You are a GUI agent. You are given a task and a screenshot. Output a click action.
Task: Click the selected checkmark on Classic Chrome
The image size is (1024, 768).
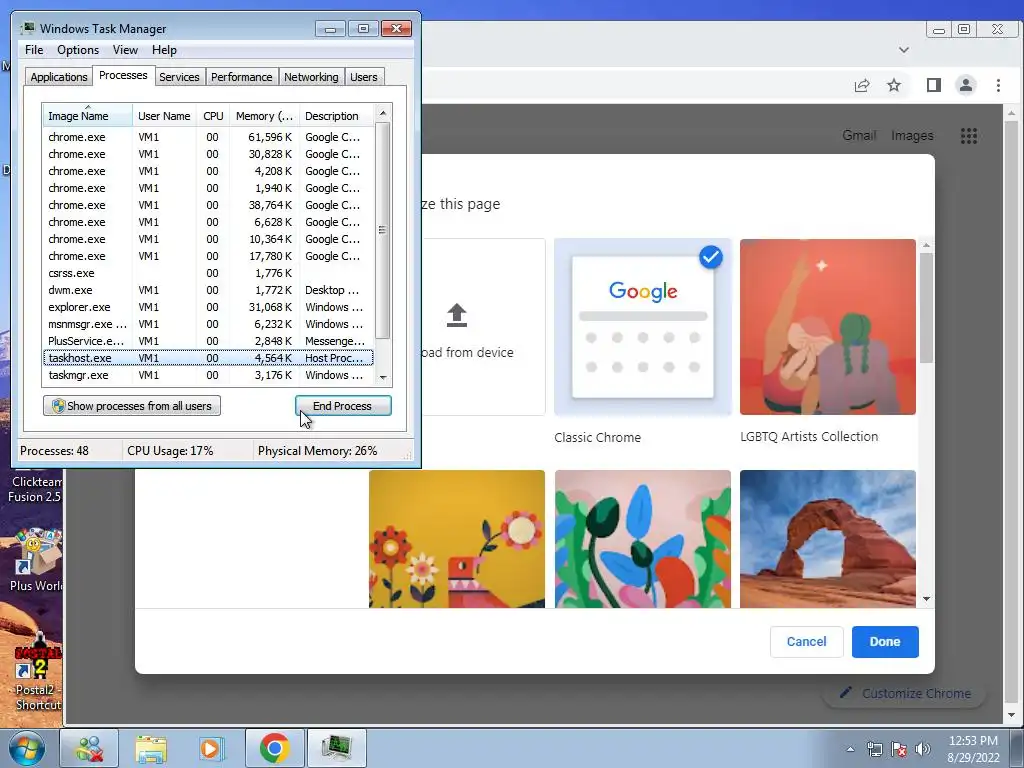pos(711,257)
